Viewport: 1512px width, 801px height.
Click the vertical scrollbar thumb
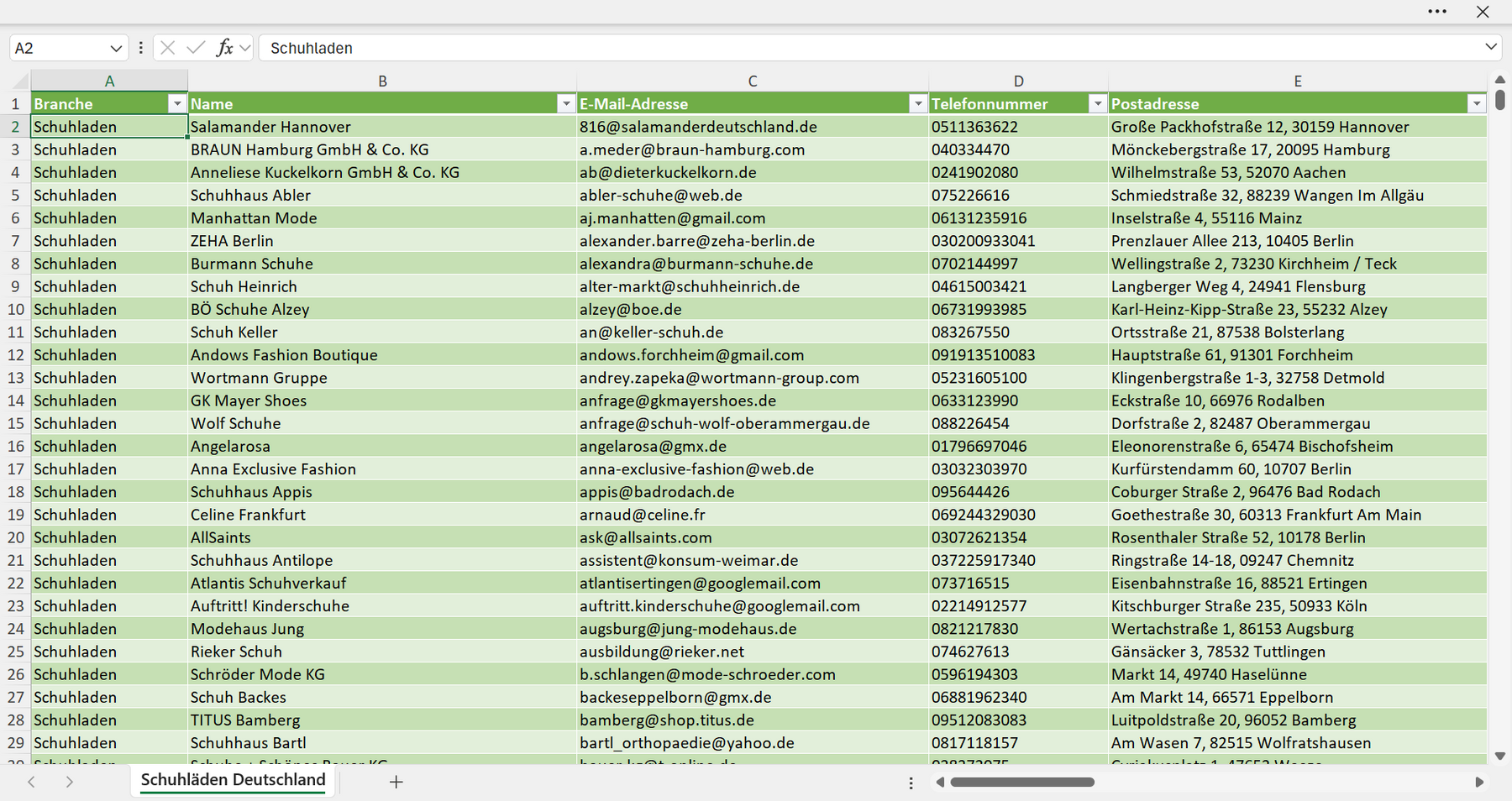[1500, 100]
